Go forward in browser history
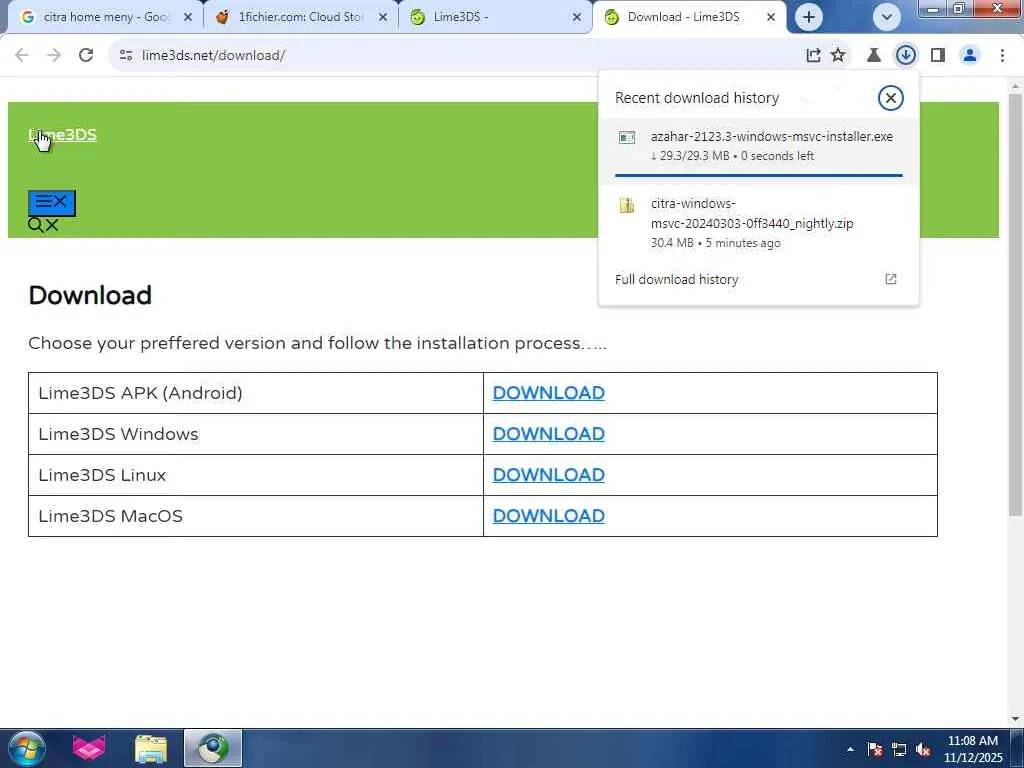The image size is (1024, 768). click(54, 56)
